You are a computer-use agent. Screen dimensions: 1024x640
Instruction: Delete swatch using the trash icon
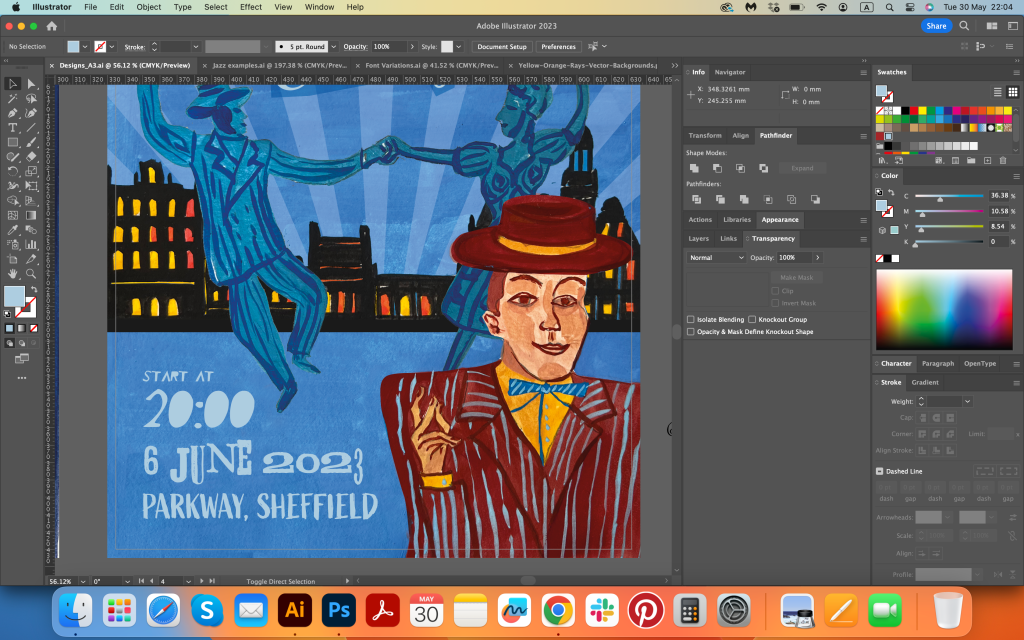[x=1005, y=159]
